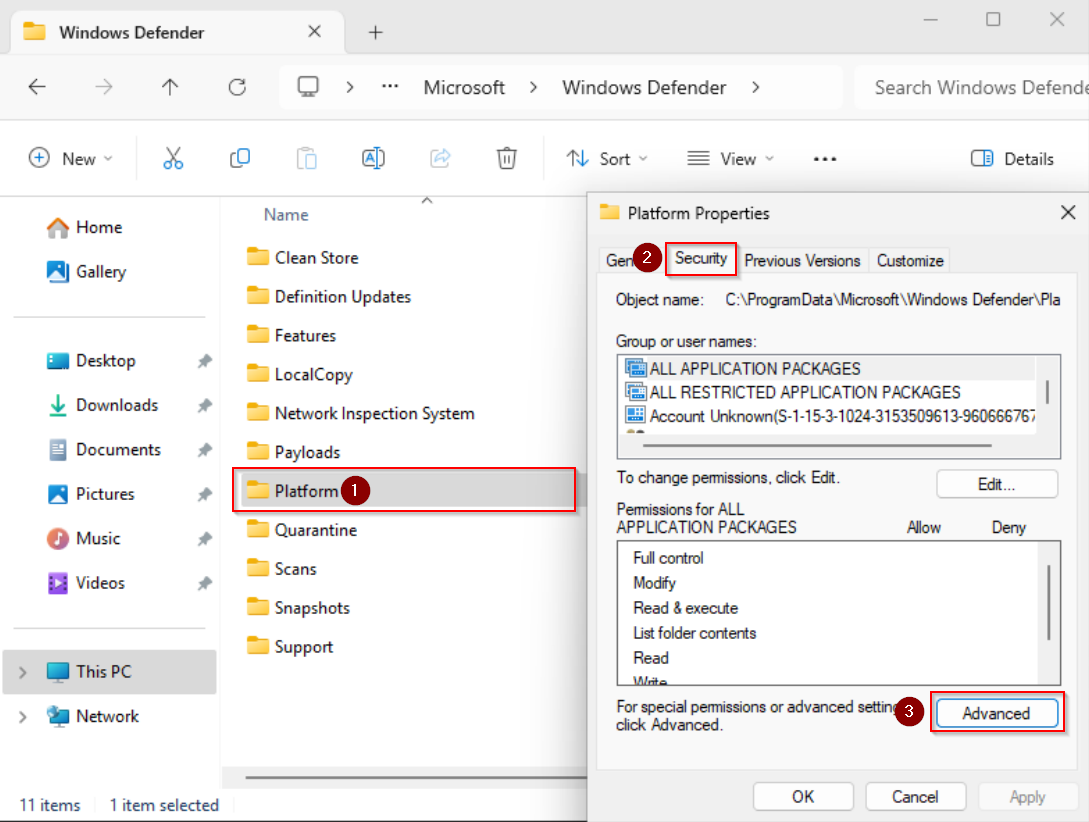This screenshot has height=822, width=1089.
Task: Click the PC monitor icon in address bar
Action: click(x=308, y=87)
